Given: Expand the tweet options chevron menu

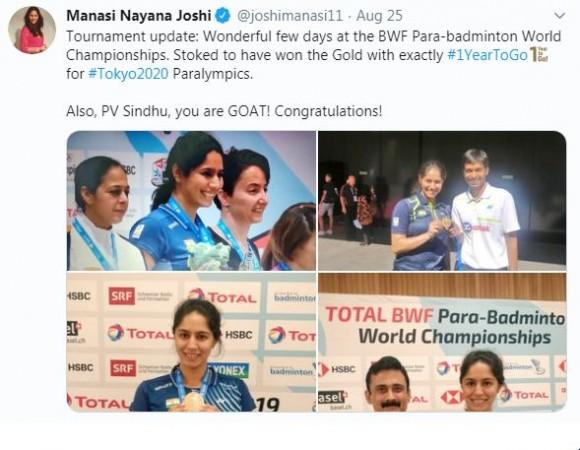Looking at the screenshot, I should pos(560,16).
